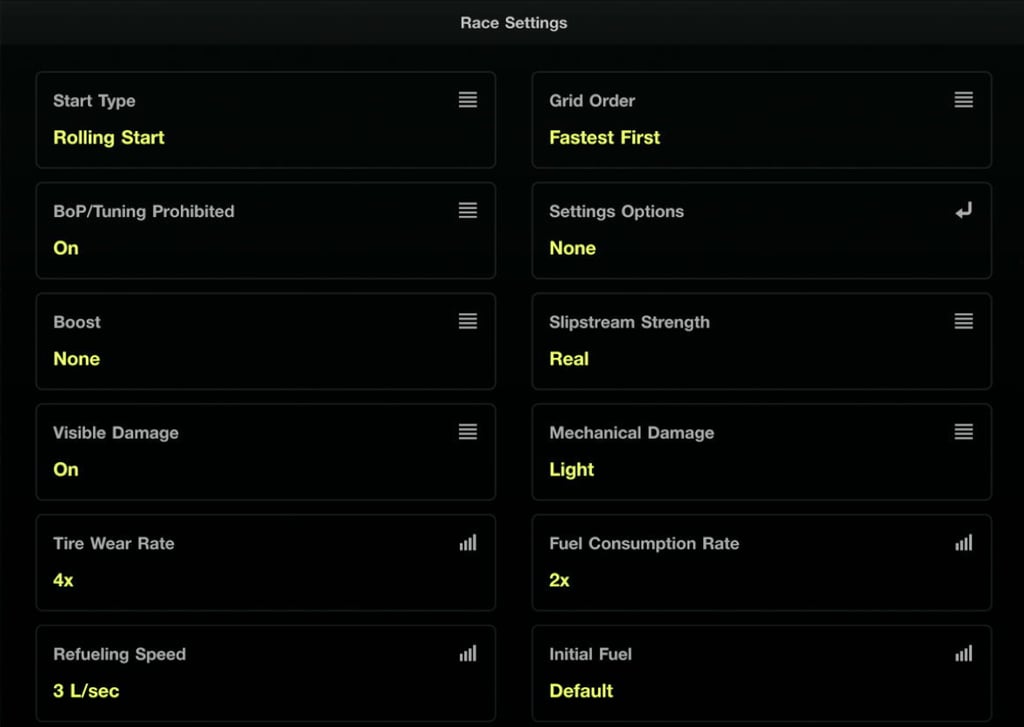This screenshot has height=727, width=1024.
Task: Open the Rolling Start type selection
Action: [x=109, y=137]
